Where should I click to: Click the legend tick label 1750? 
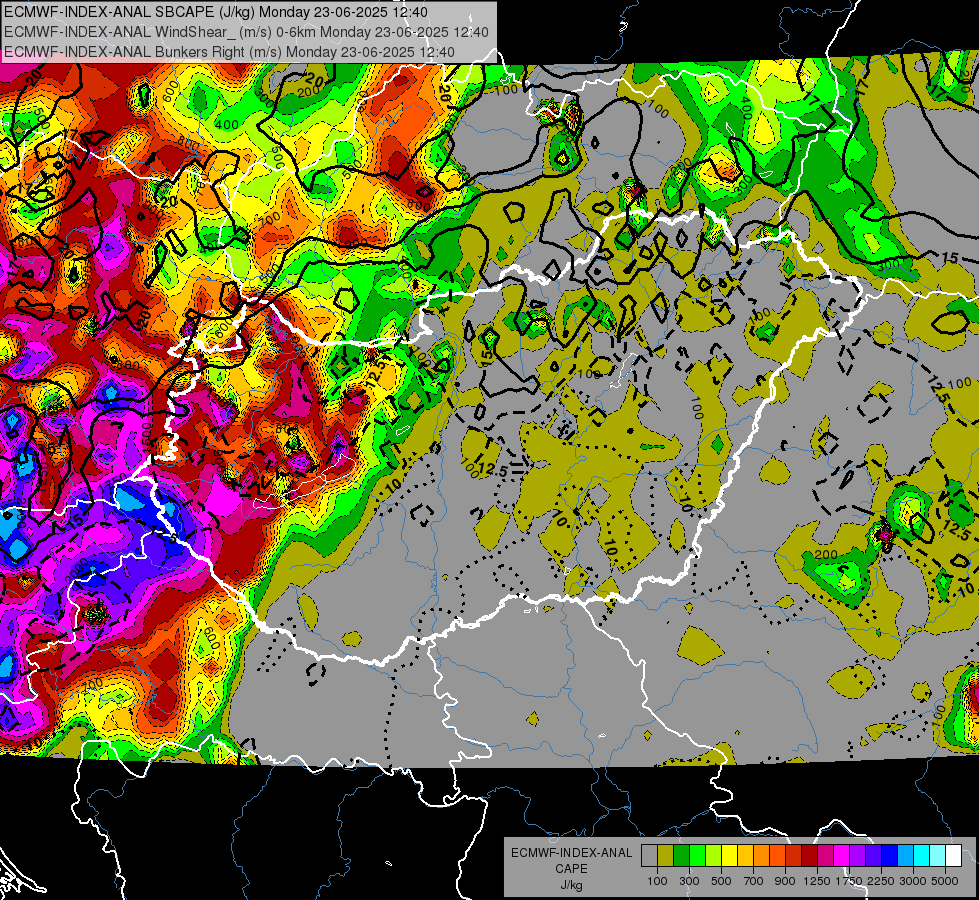(x=849, y=881)
